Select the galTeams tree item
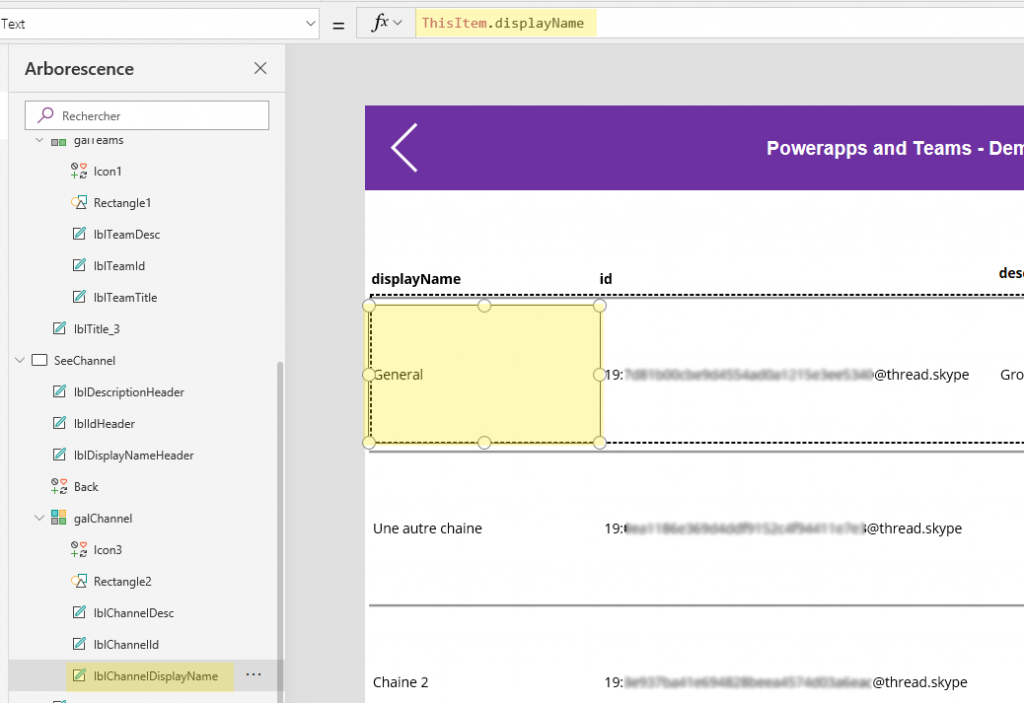 point(99,140)
